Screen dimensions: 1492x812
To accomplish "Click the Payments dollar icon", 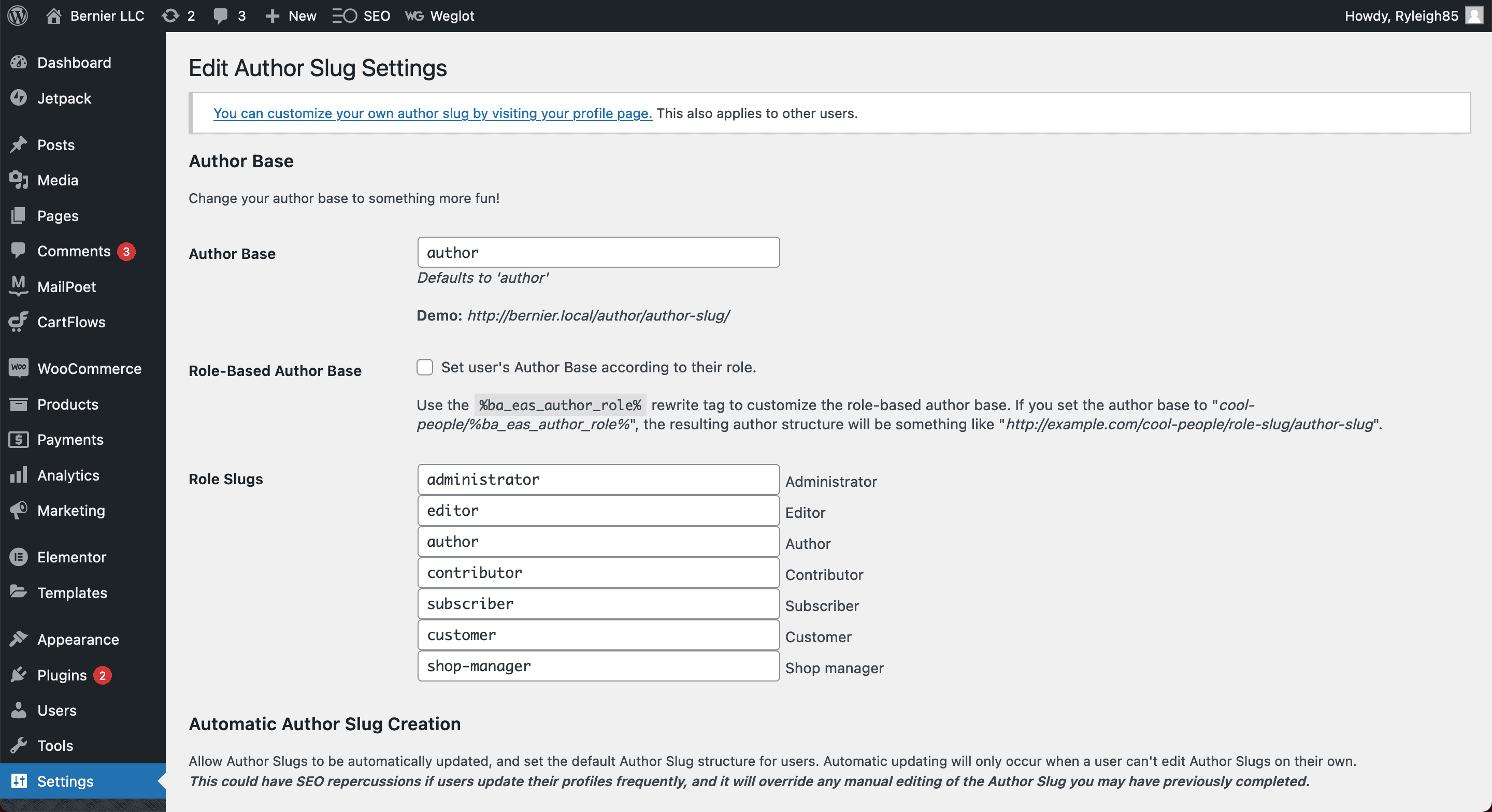I will tap(19, 440).
